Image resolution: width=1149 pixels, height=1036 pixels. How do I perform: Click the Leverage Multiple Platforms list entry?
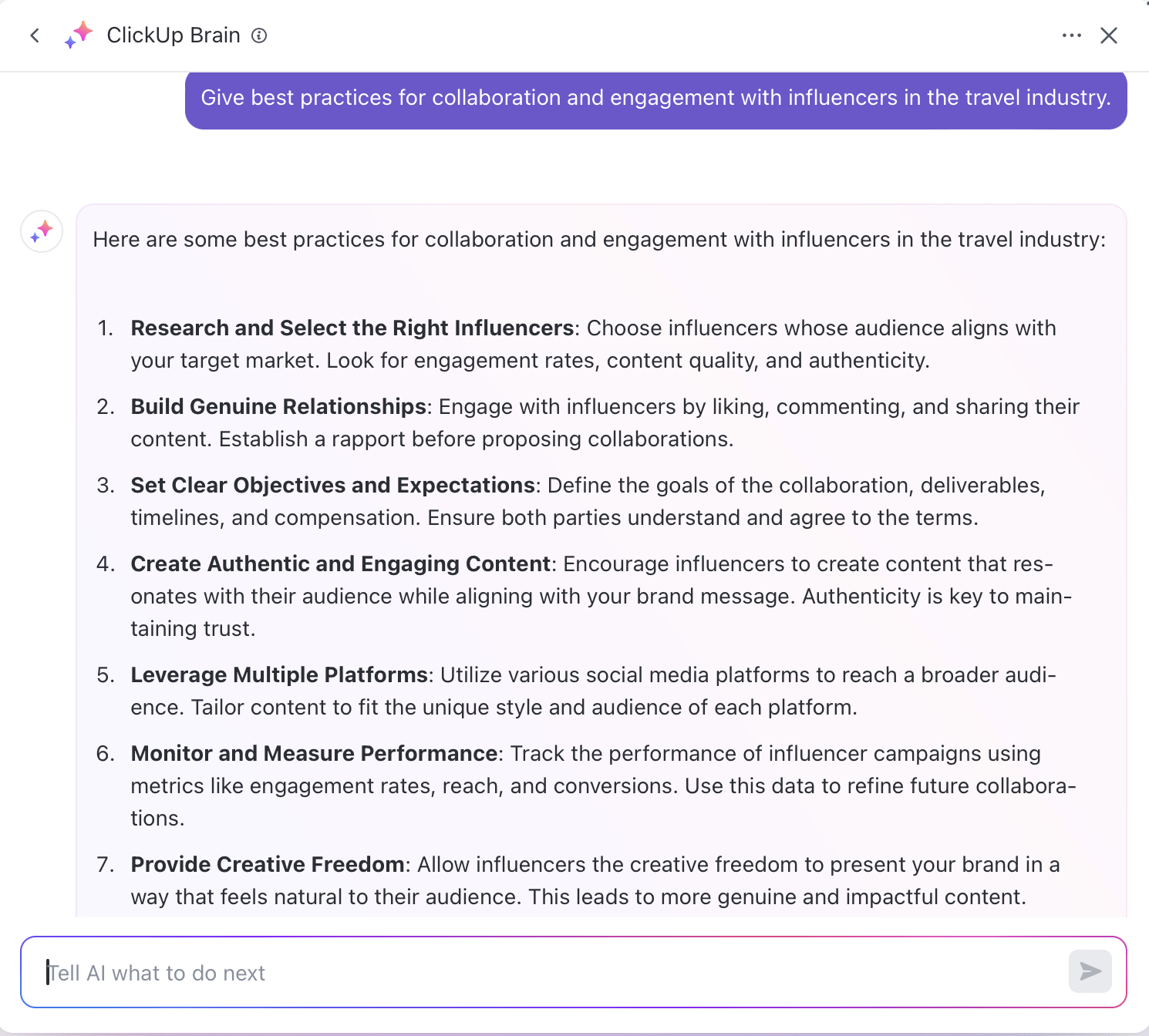coord(280,674)
